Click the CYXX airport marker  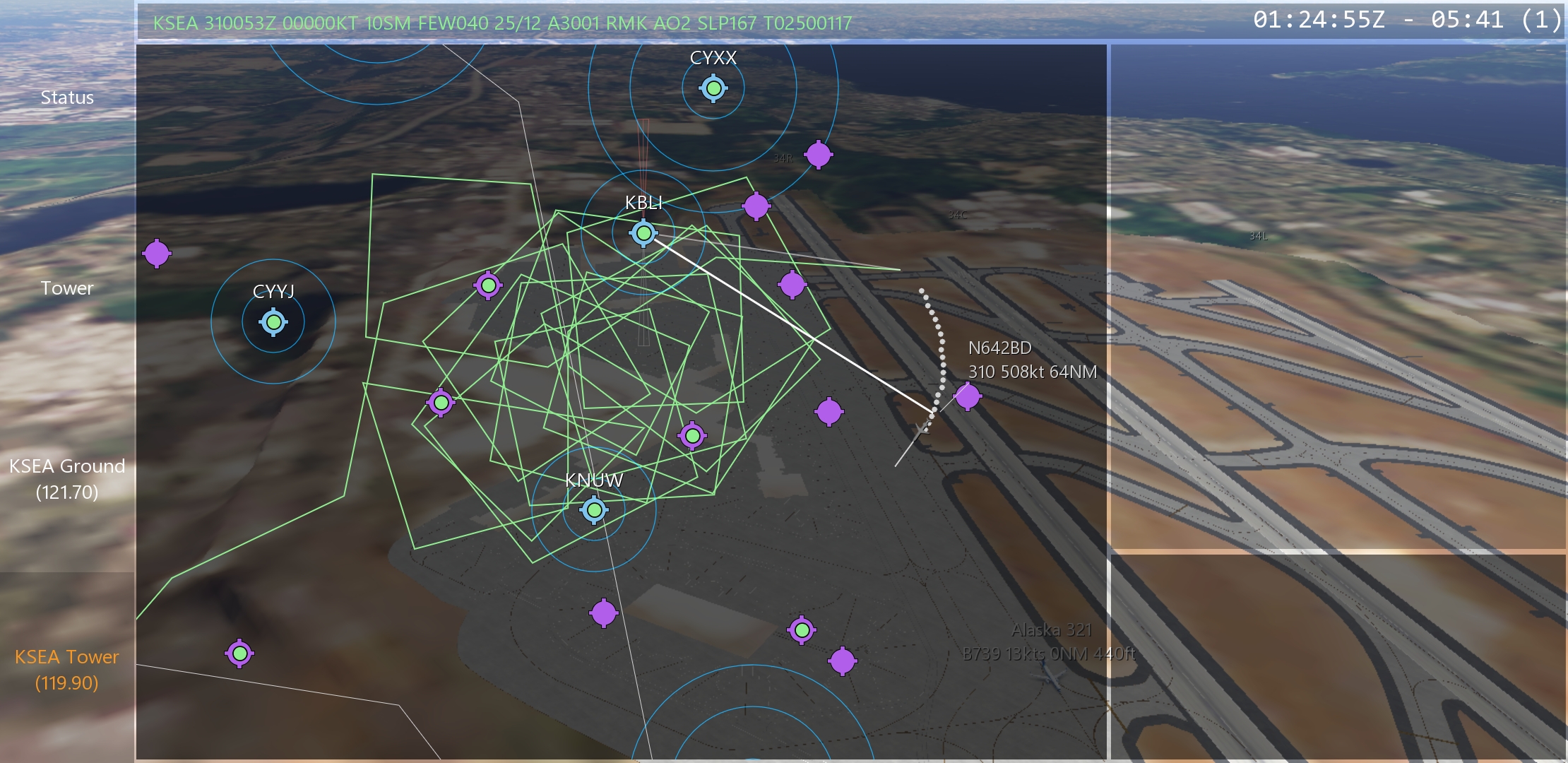coord(713,88)
